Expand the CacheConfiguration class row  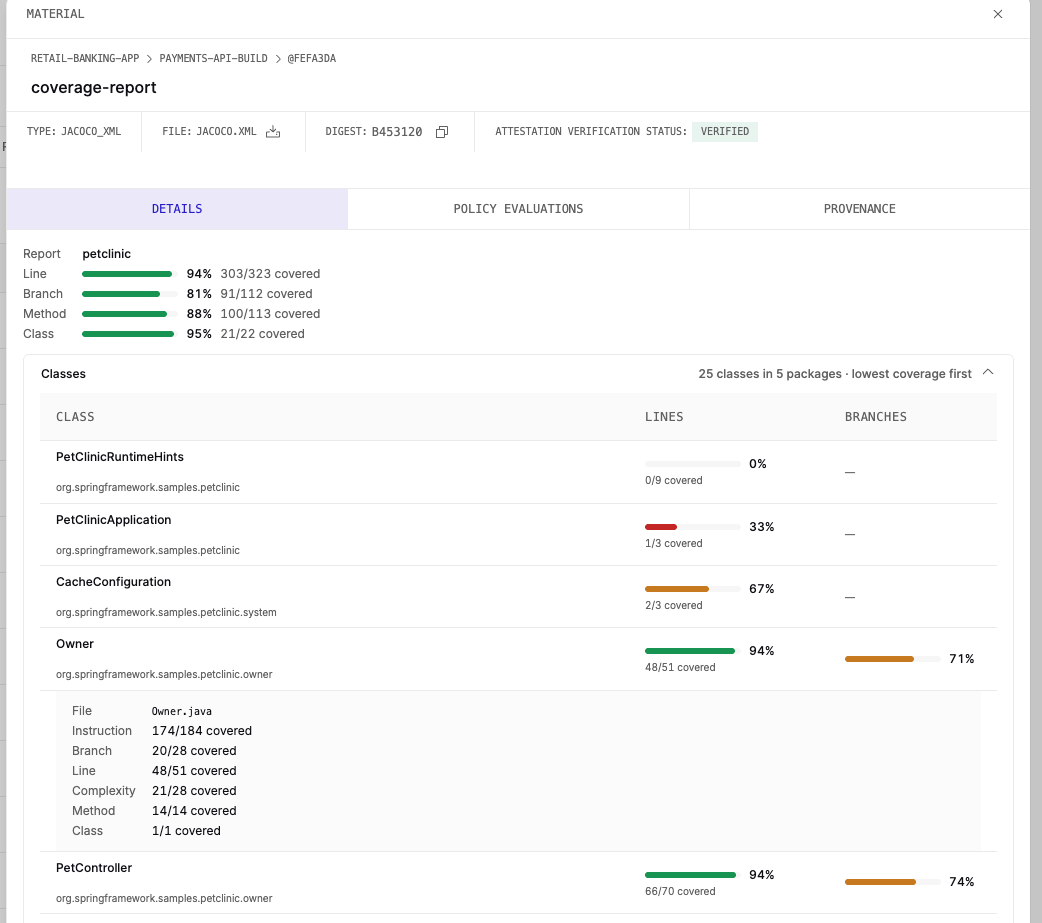[518, 597]
